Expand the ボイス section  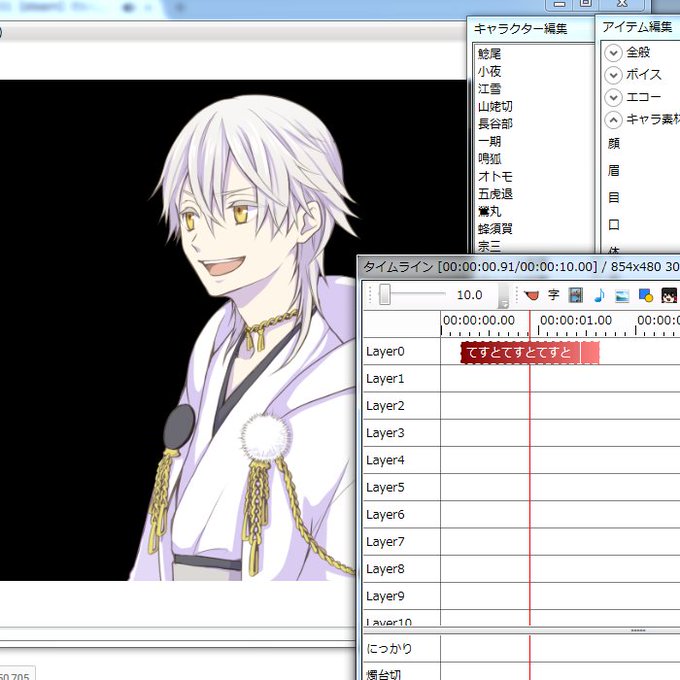pos(613,75)
